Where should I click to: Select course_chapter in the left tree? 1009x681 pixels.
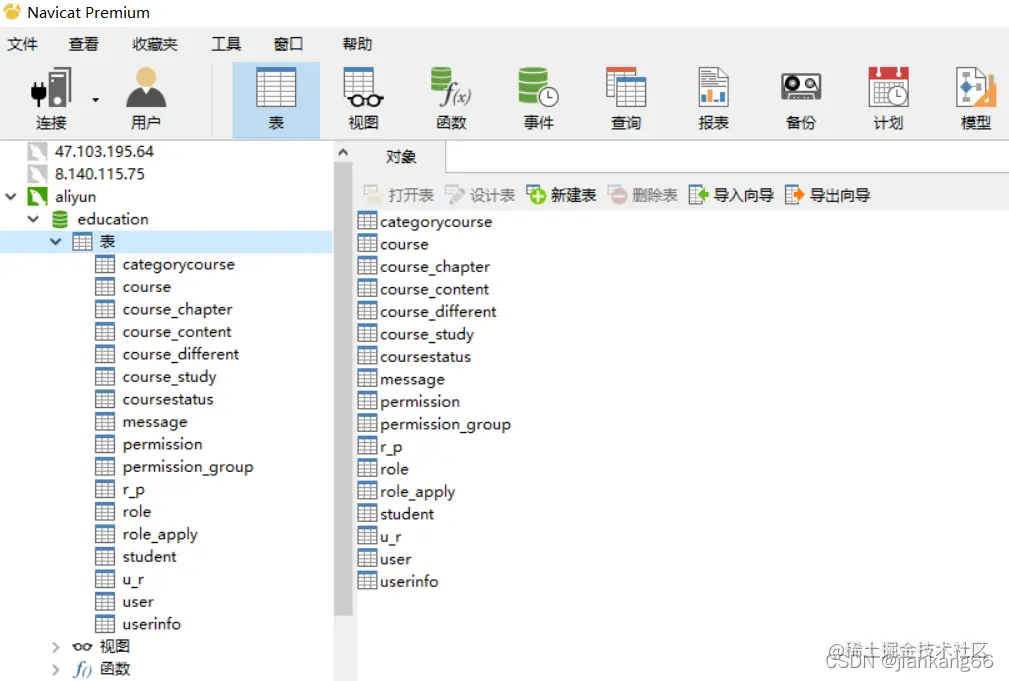click(177, 310)
